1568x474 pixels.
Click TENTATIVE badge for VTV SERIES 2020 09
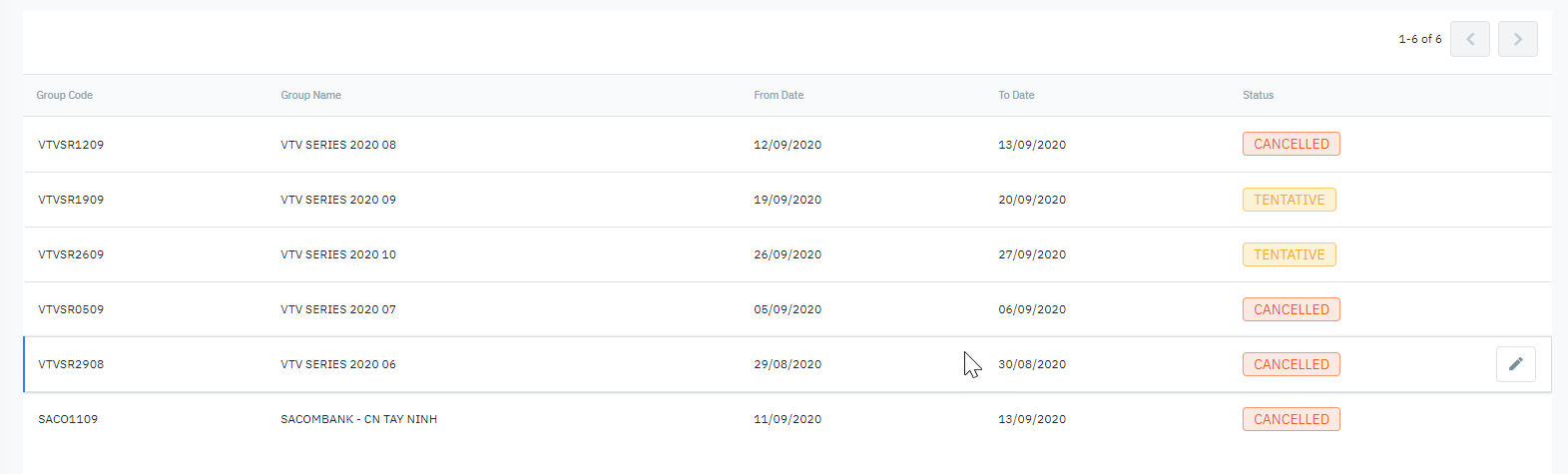1289,200
